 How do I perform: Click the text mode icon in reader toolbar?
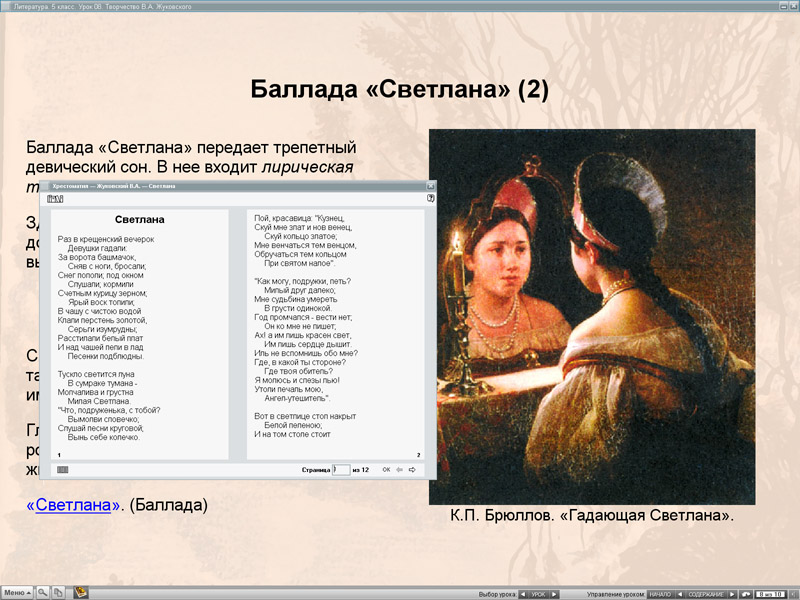point(55,199)
